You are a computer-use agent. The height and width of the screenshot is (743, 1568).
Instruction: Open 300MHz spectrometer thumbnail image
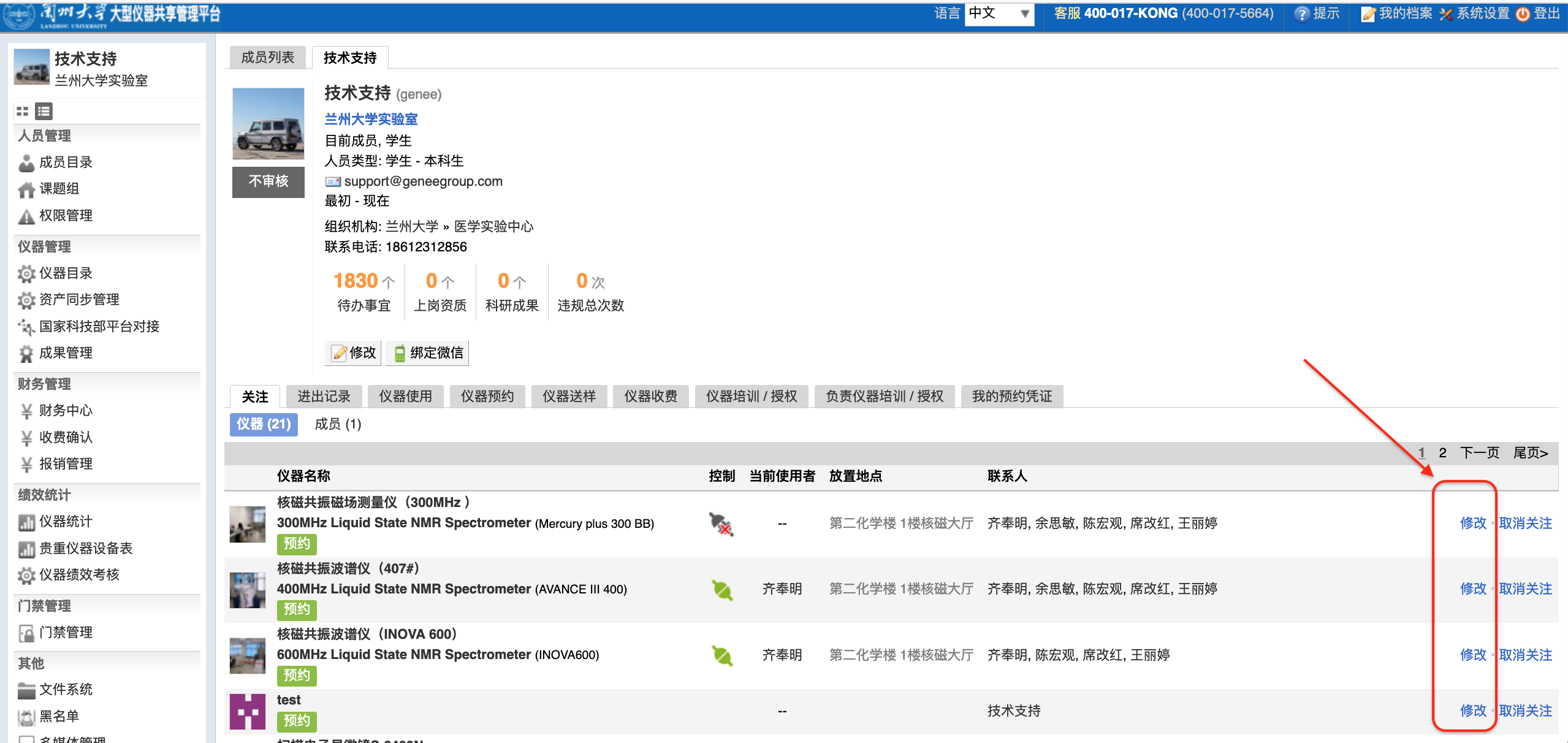(x=248, y=524)
